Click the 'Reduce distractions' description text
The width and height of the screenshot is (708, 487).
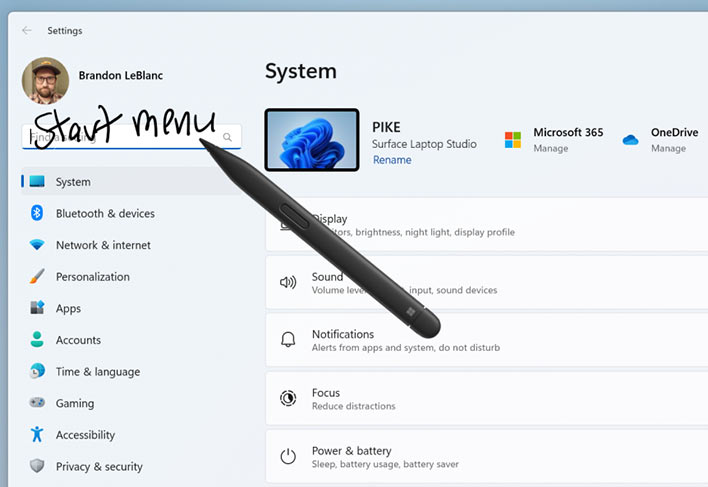click(354, 406)
